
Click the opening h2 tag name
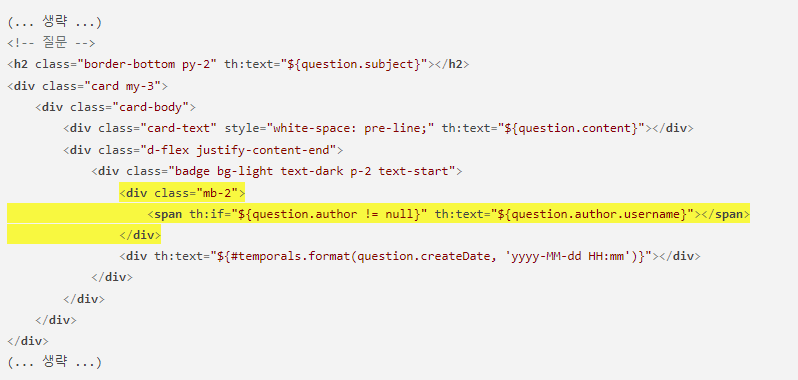click(x=21, y=65)
